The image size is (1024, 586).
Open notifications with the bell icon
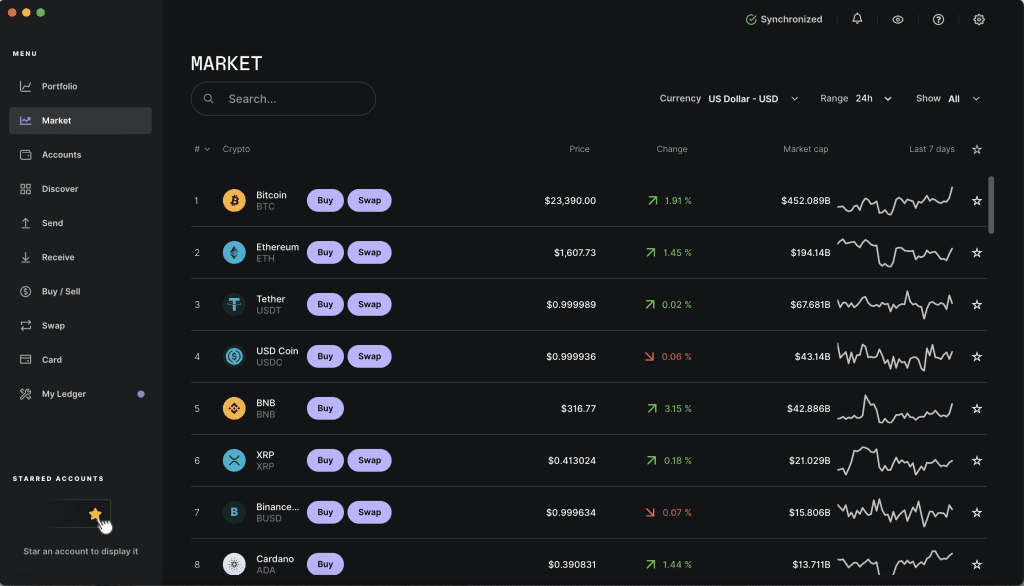click(857, 19)
